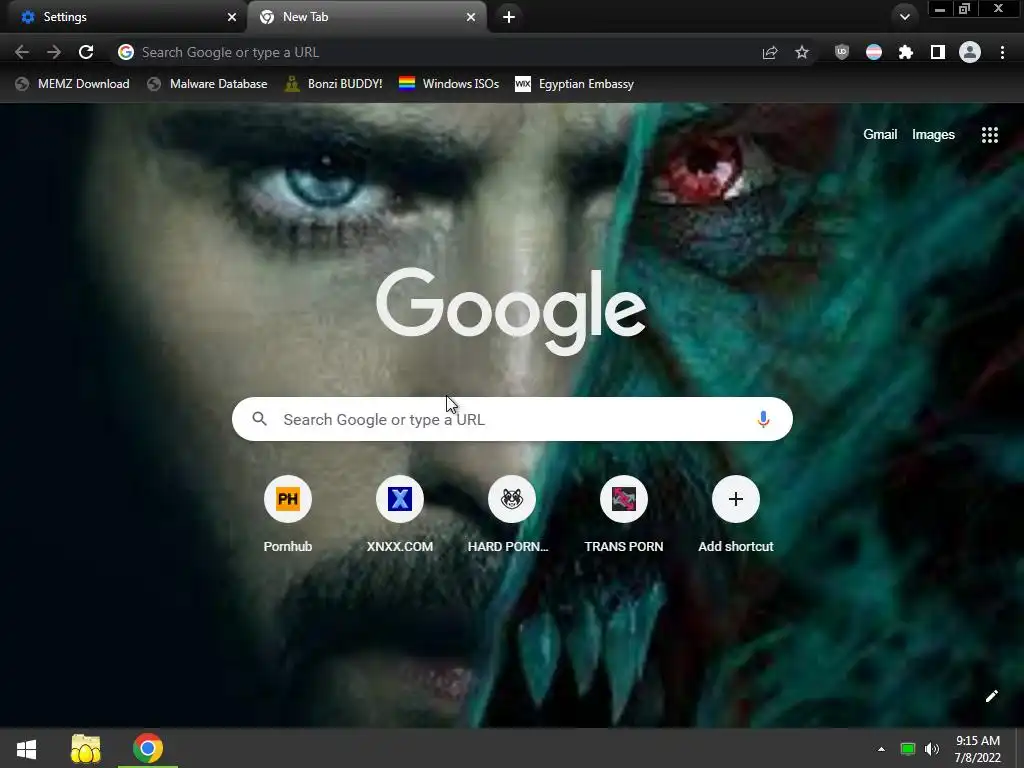Bookmark this tab with the star icon
The width and height of the screenshot is (1024, 768).
tap(802, 52)
